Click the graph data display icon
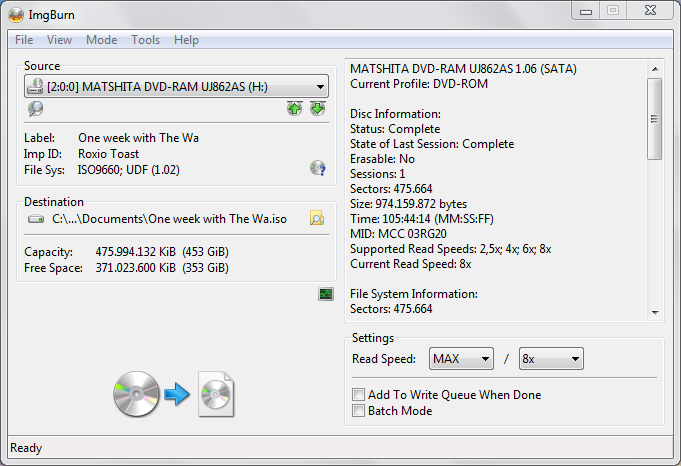The image size is (681, 466). pos(326,293)
